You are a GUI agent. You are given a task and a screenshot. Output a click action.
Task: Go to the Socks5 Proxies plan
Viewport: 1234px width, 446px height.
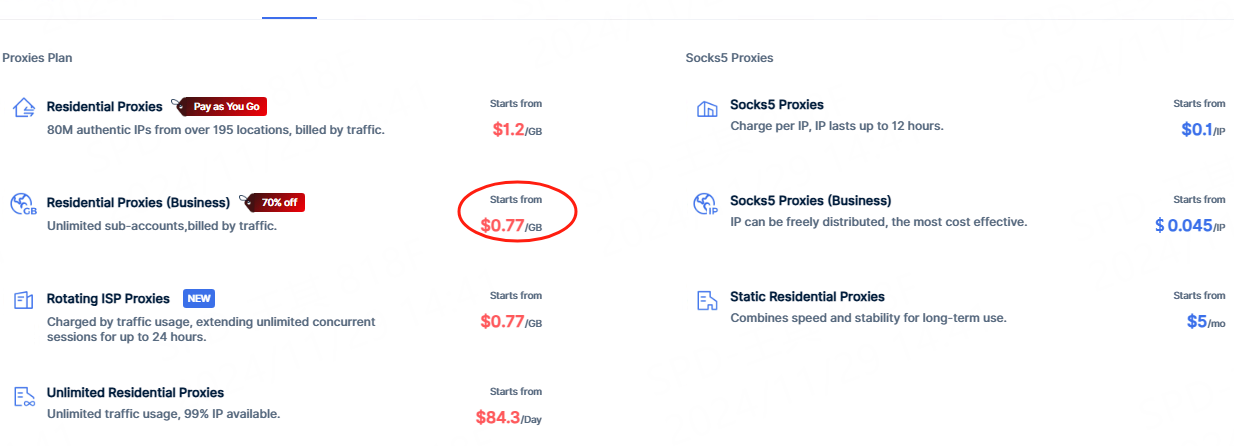tap(777, 104)
